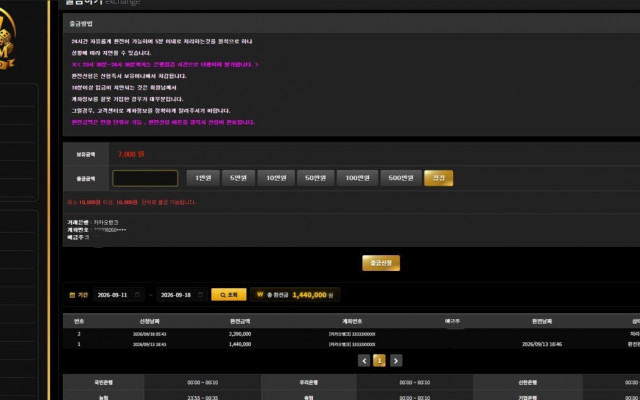Choose the 10만원 amount button
This screenshot has height=400, width=640.
[276, 178]
